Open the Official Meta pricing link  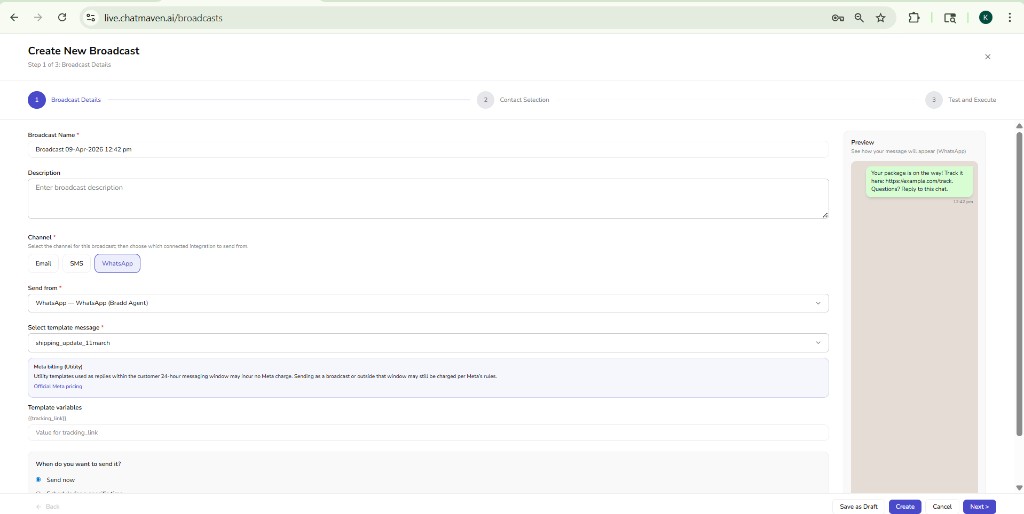tap(58, 387)
